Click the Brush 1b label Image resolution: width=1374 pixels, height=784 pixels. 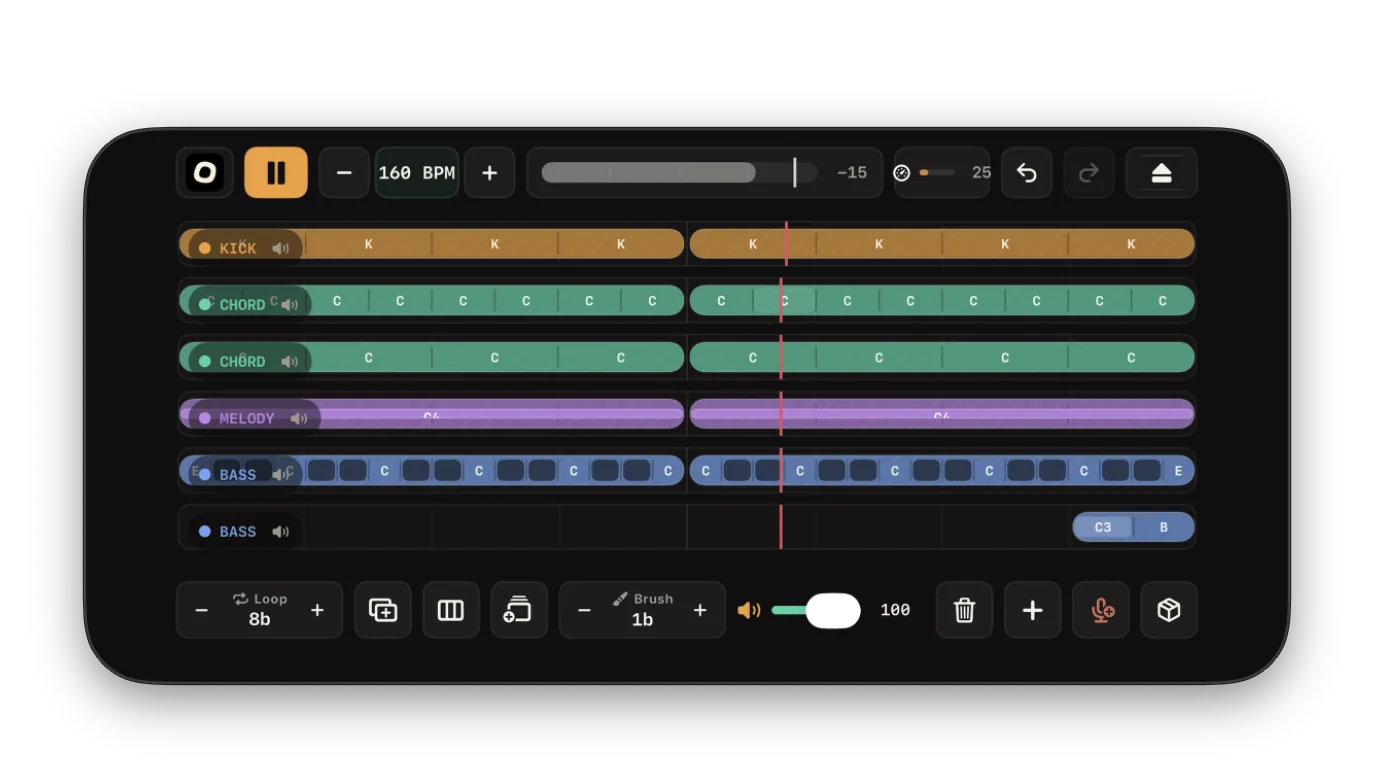[x=643, y=609]
